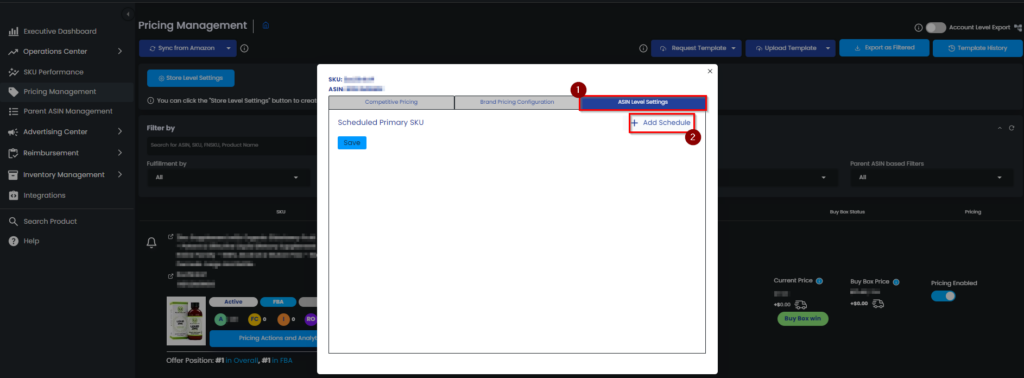1024x378 pixels.
Task: Click the shipping truck icon under Buy Box Price
Action: (x=878, y=304)
